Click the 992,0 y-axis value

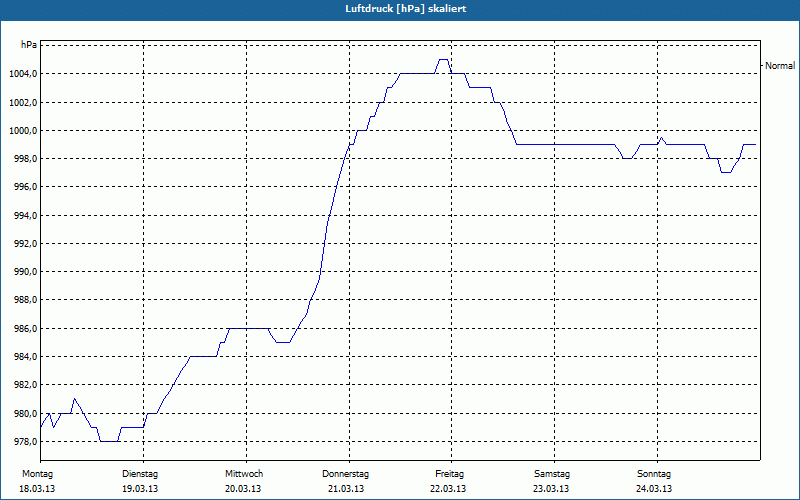coord(25,243)
